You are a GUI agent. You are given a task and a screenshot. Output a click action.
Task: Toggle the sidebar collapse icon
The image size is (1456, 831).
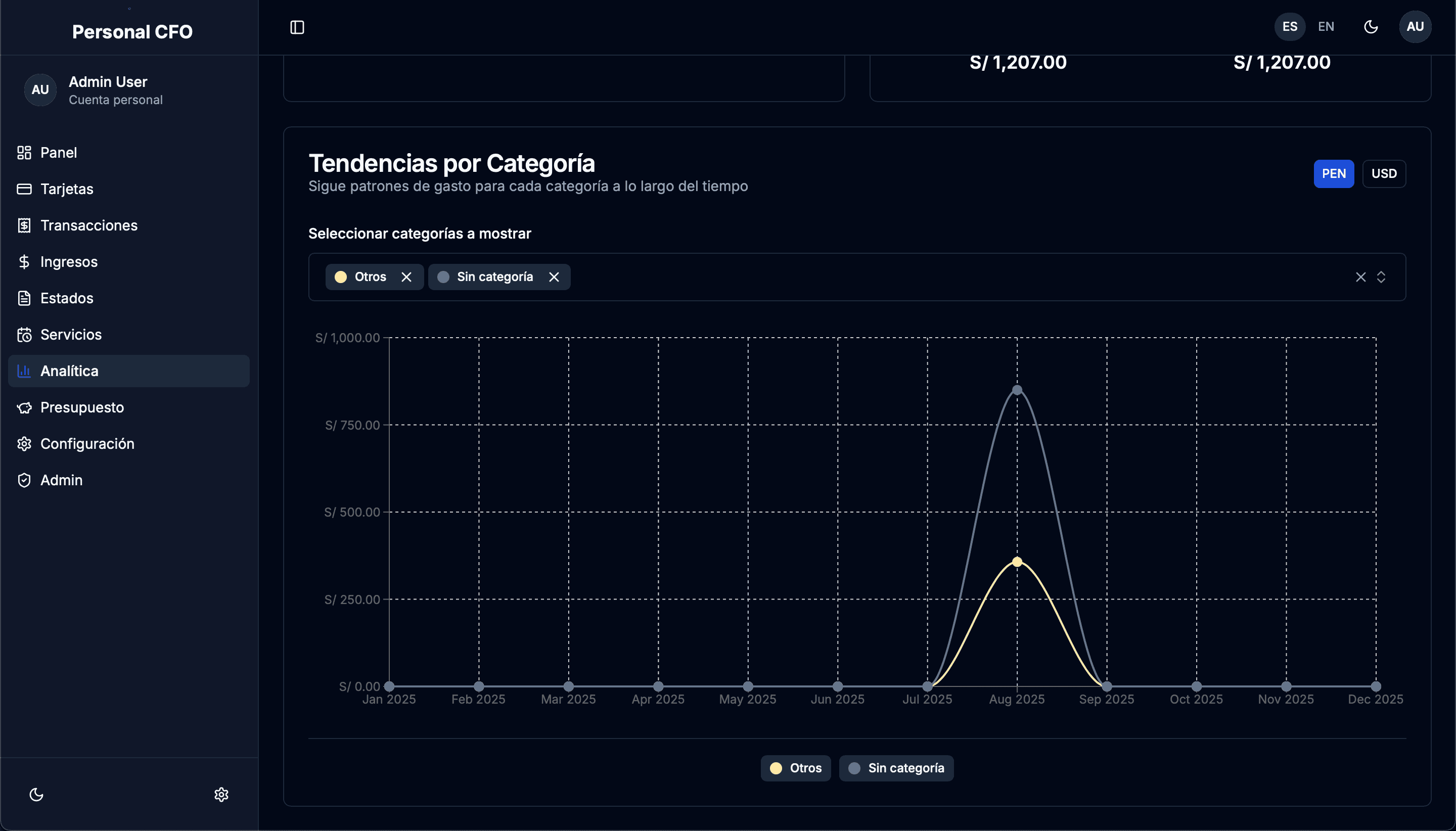pos(297,27)
